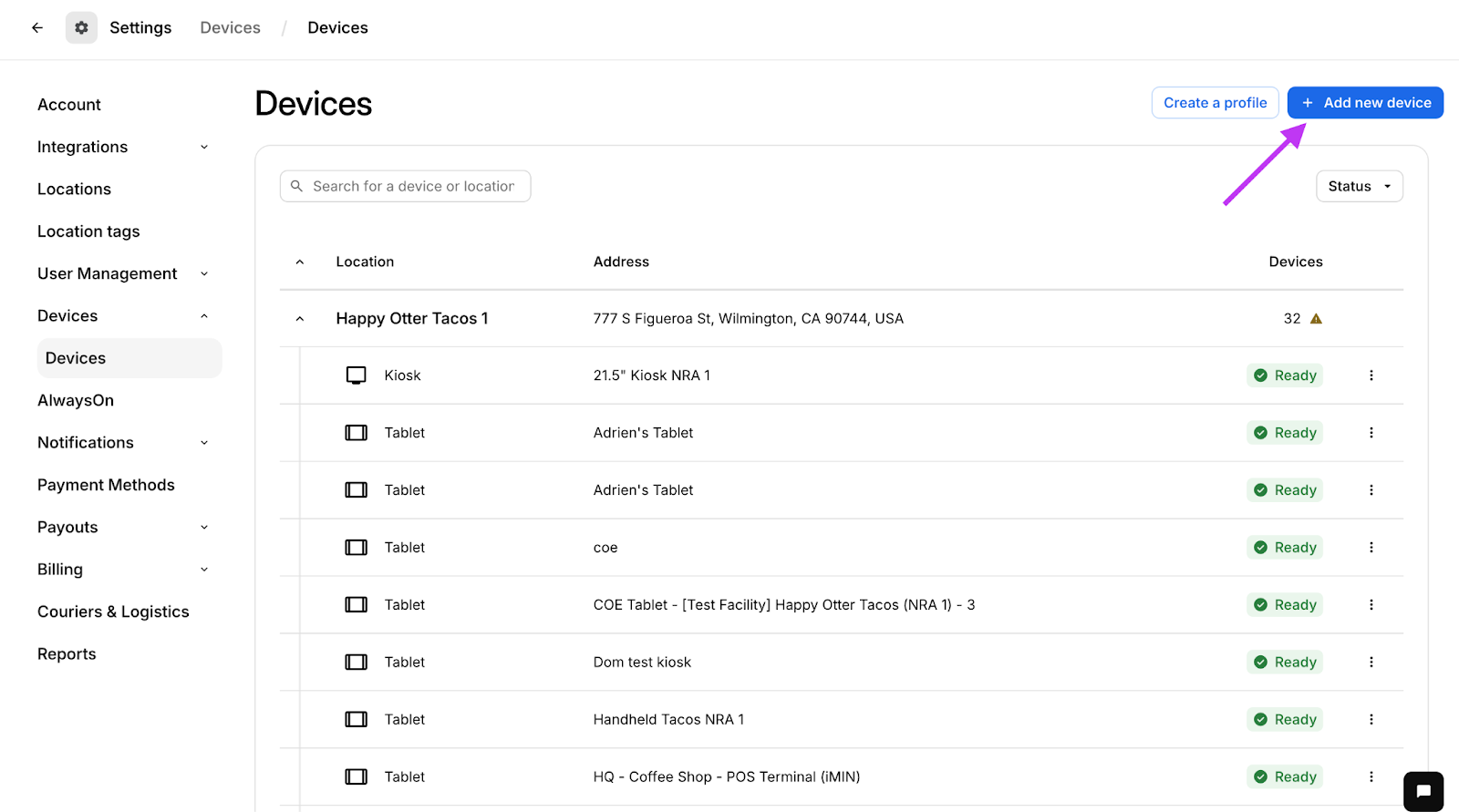Open the Status filter dropdown

coord(1359,186)
